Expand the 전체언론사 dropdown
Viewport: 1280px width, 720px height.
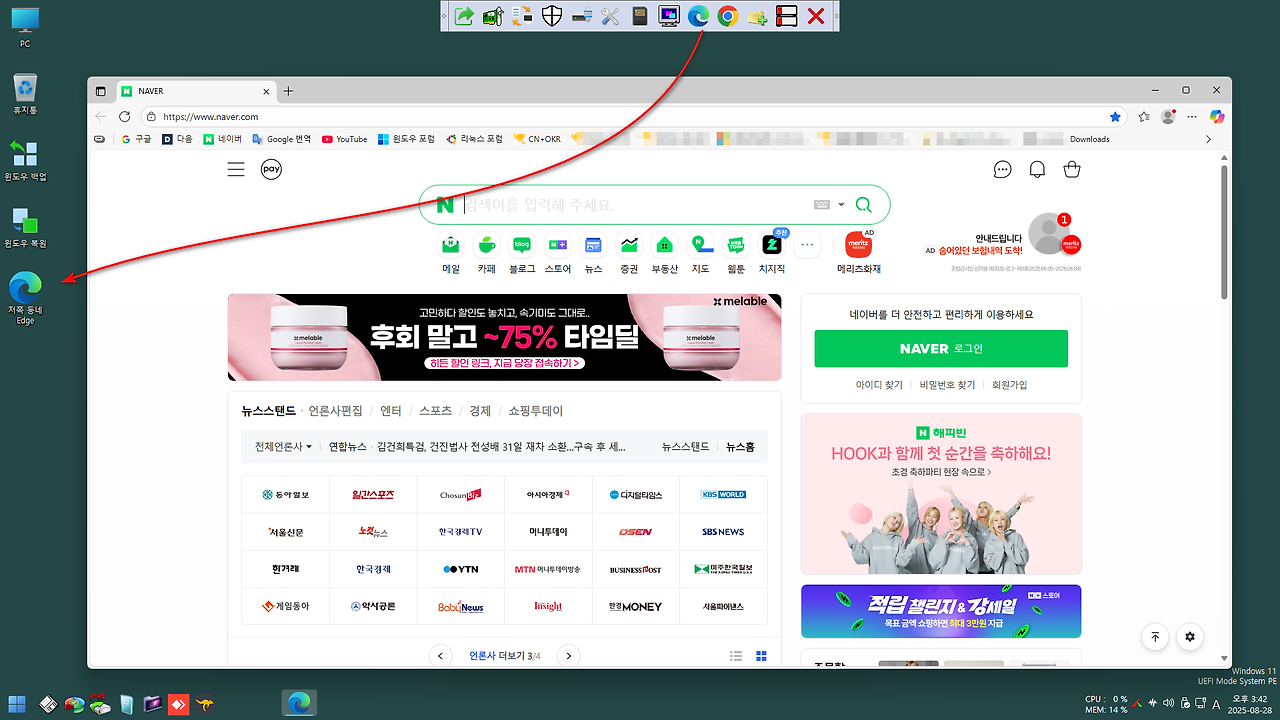(x=283, y=447)
